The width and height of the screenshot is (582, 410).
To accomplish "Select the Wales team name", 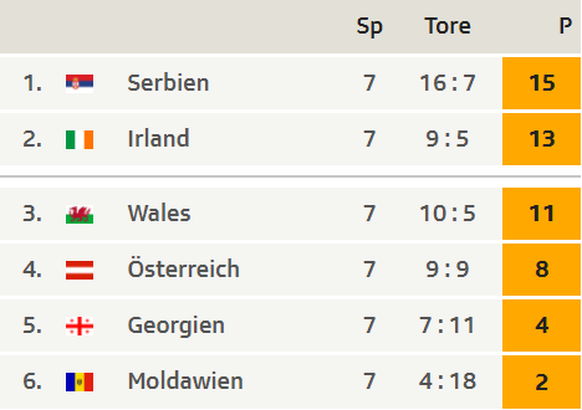I will (x=159, y=213).
